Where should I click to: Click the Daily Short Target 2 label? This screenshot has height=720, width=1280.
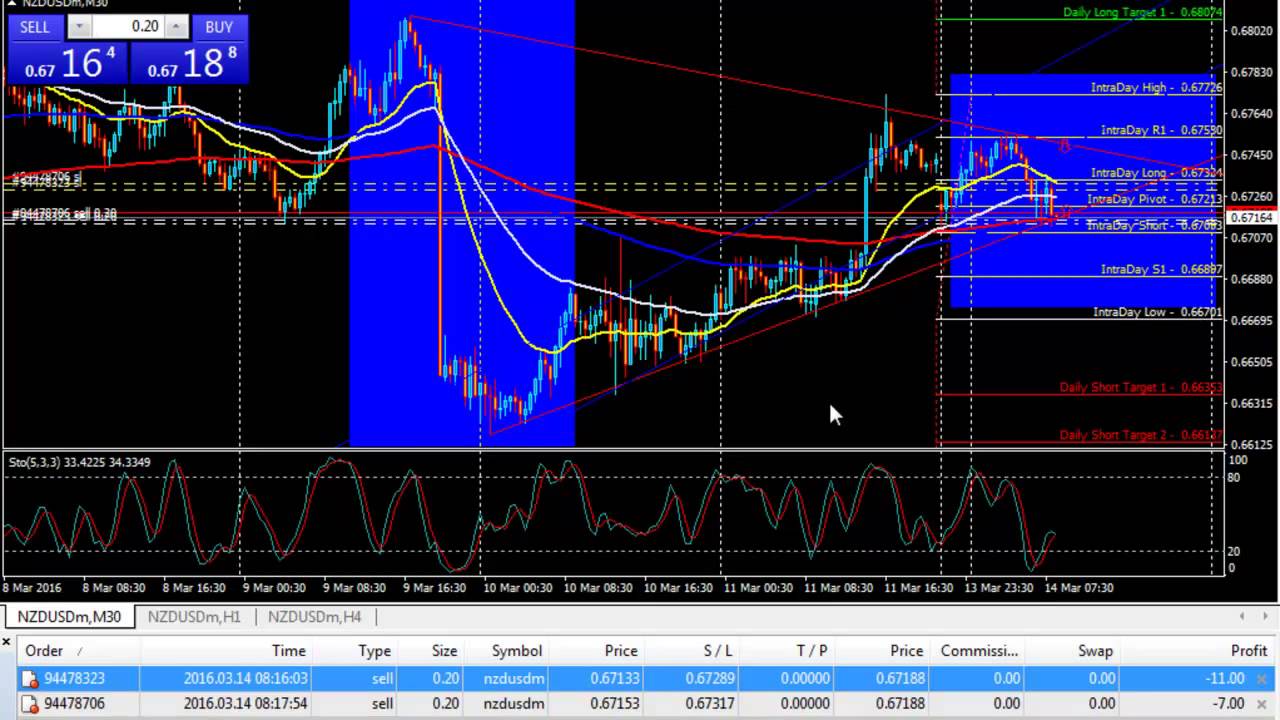point(1140,435)
